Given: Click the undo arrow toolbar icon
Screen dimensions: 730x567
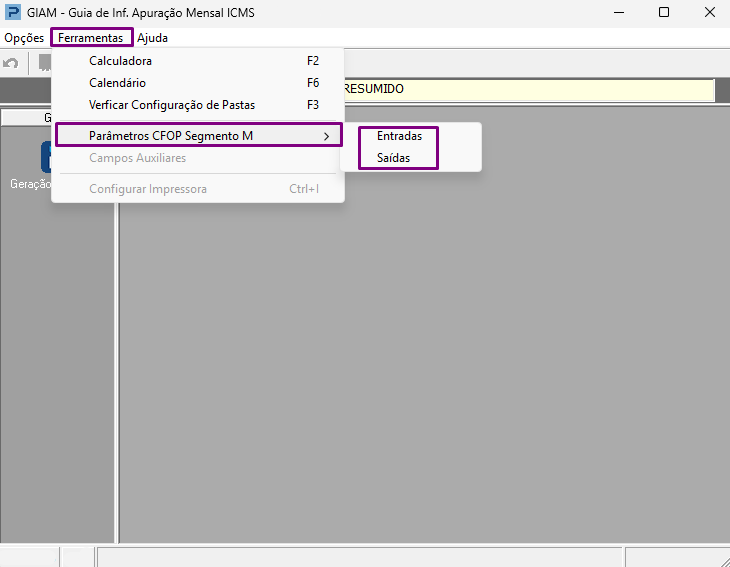Looking at the screenshot, I should (11, 63).
